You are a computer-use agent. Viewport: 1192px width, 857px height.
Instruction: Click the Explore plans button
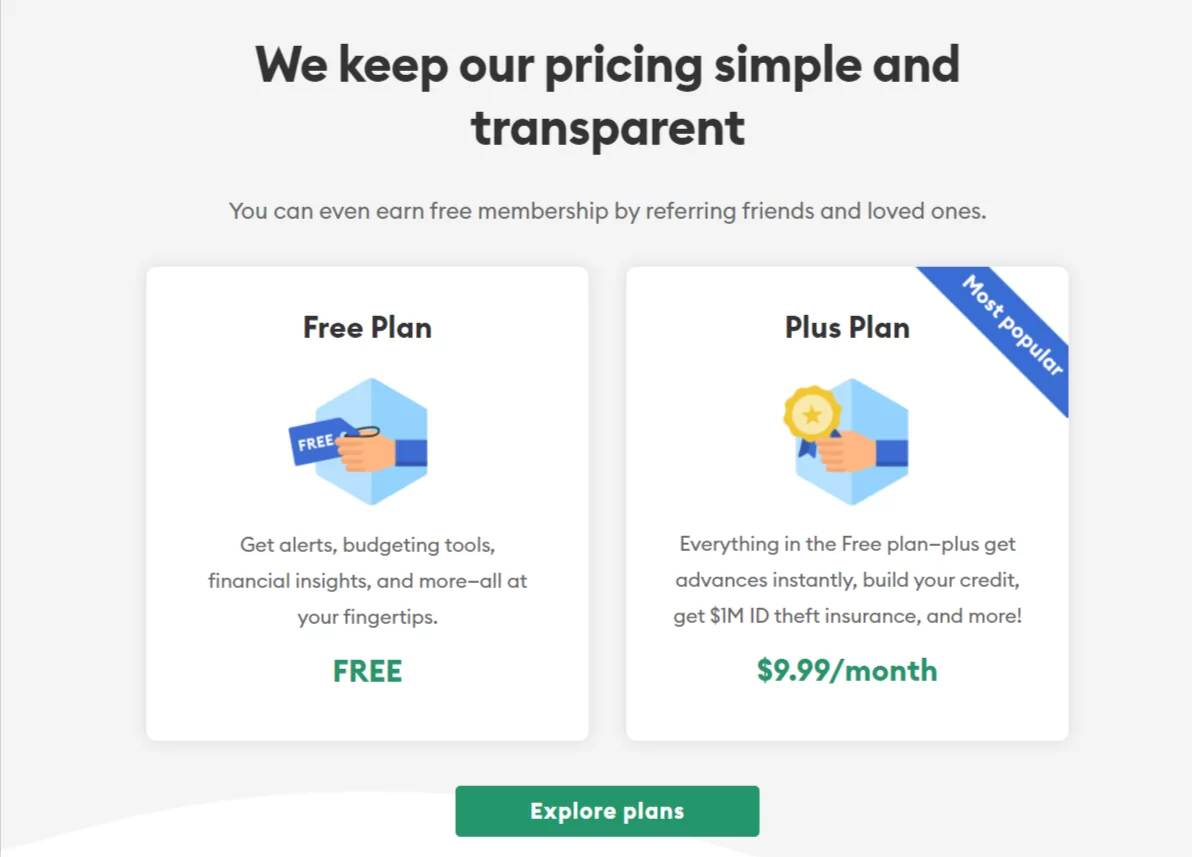click(607, 811)
